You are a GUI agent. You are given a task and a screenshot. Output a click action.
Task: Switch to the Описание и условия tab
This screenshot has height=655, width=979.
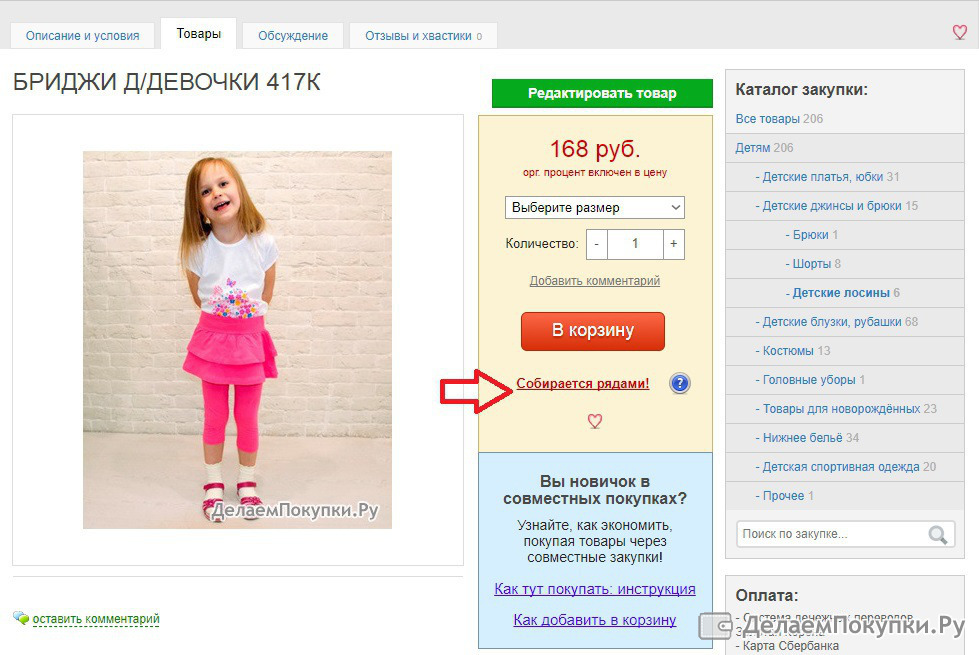tap(82, 36)
